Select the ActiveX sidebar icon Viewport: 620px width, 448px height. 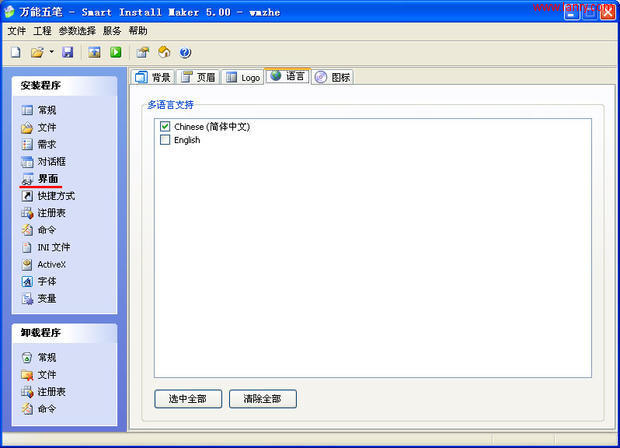tap(27, 264)
